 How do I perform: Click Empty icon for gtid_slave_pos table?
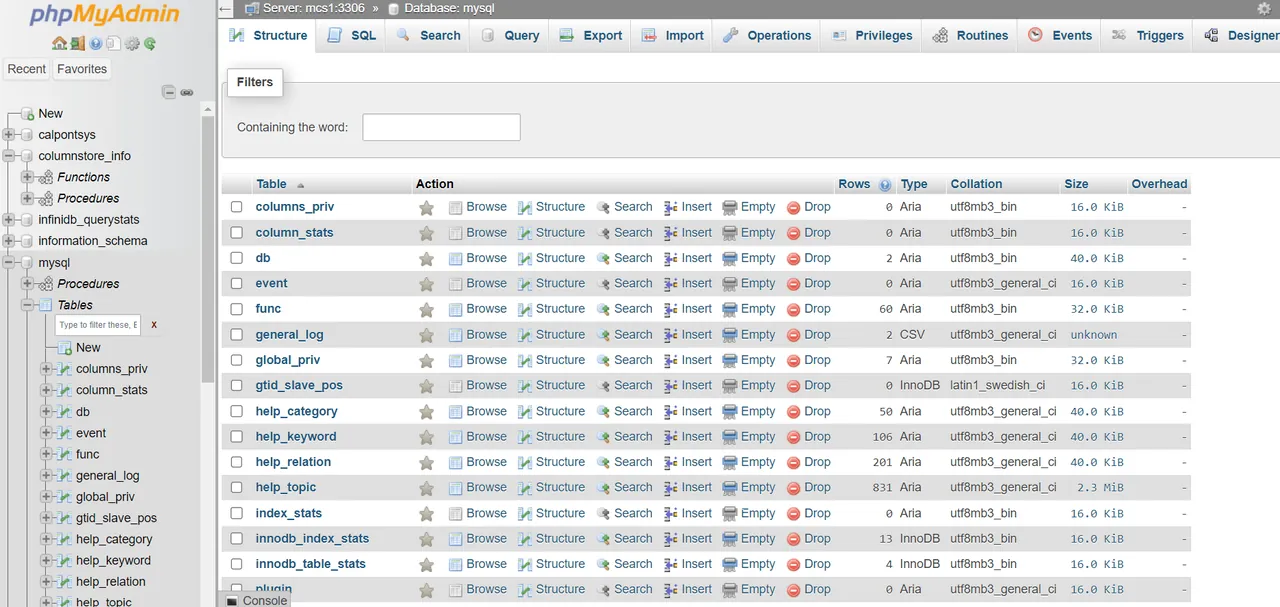click(x=730, y=385)
